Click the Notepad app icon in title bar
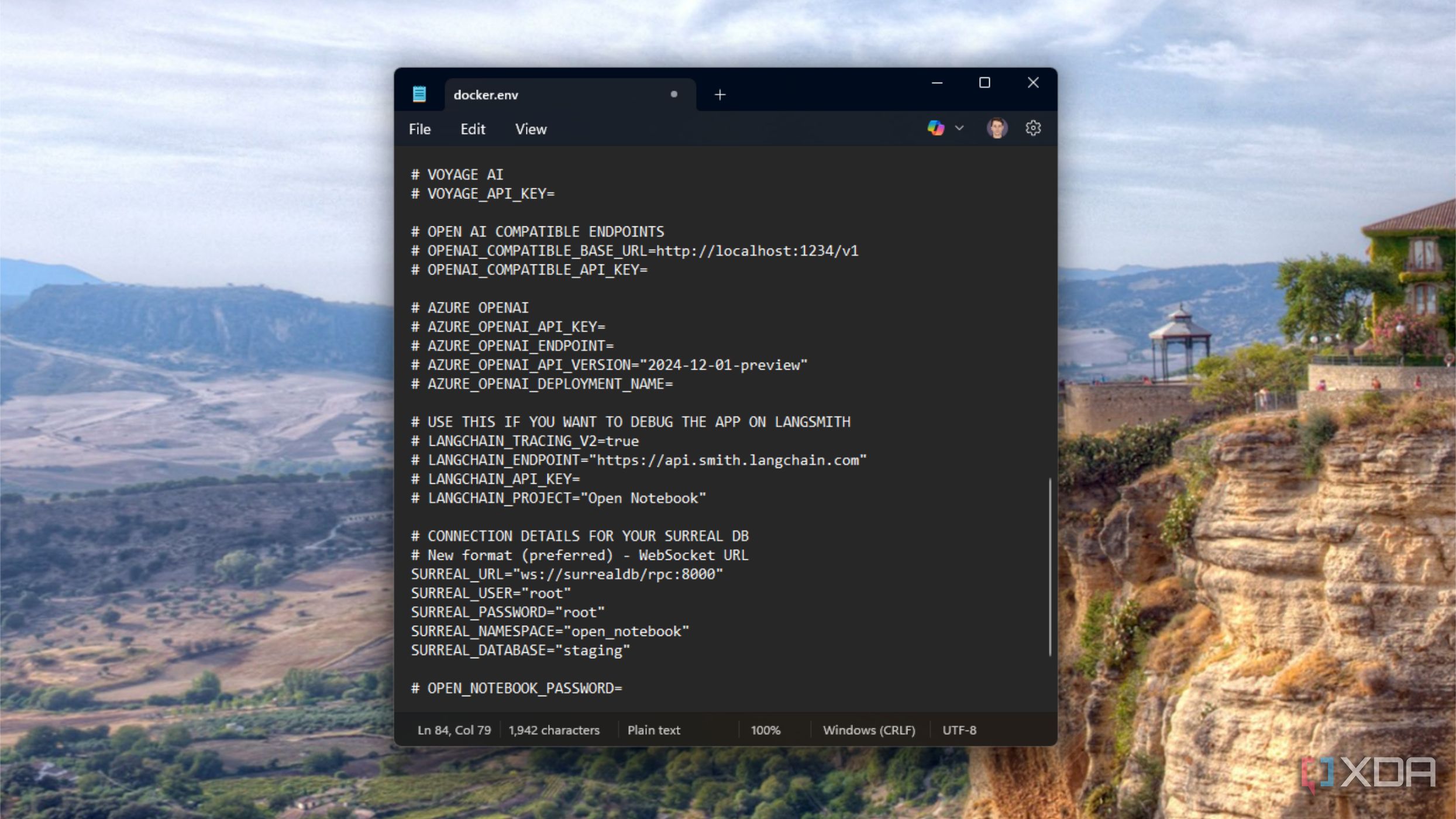Viewport: 1456px width, 819px height. tap(419, 94)
